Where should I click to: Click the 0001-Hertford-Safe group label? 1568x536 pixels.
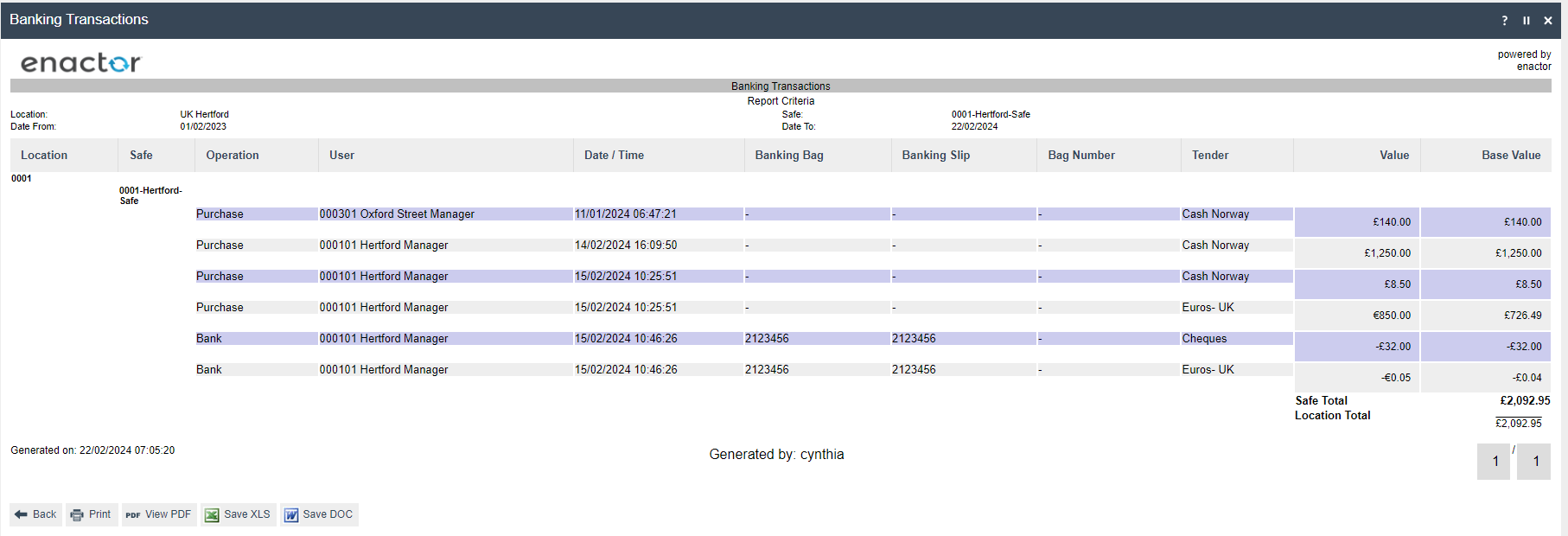click(x=150, y=195)
